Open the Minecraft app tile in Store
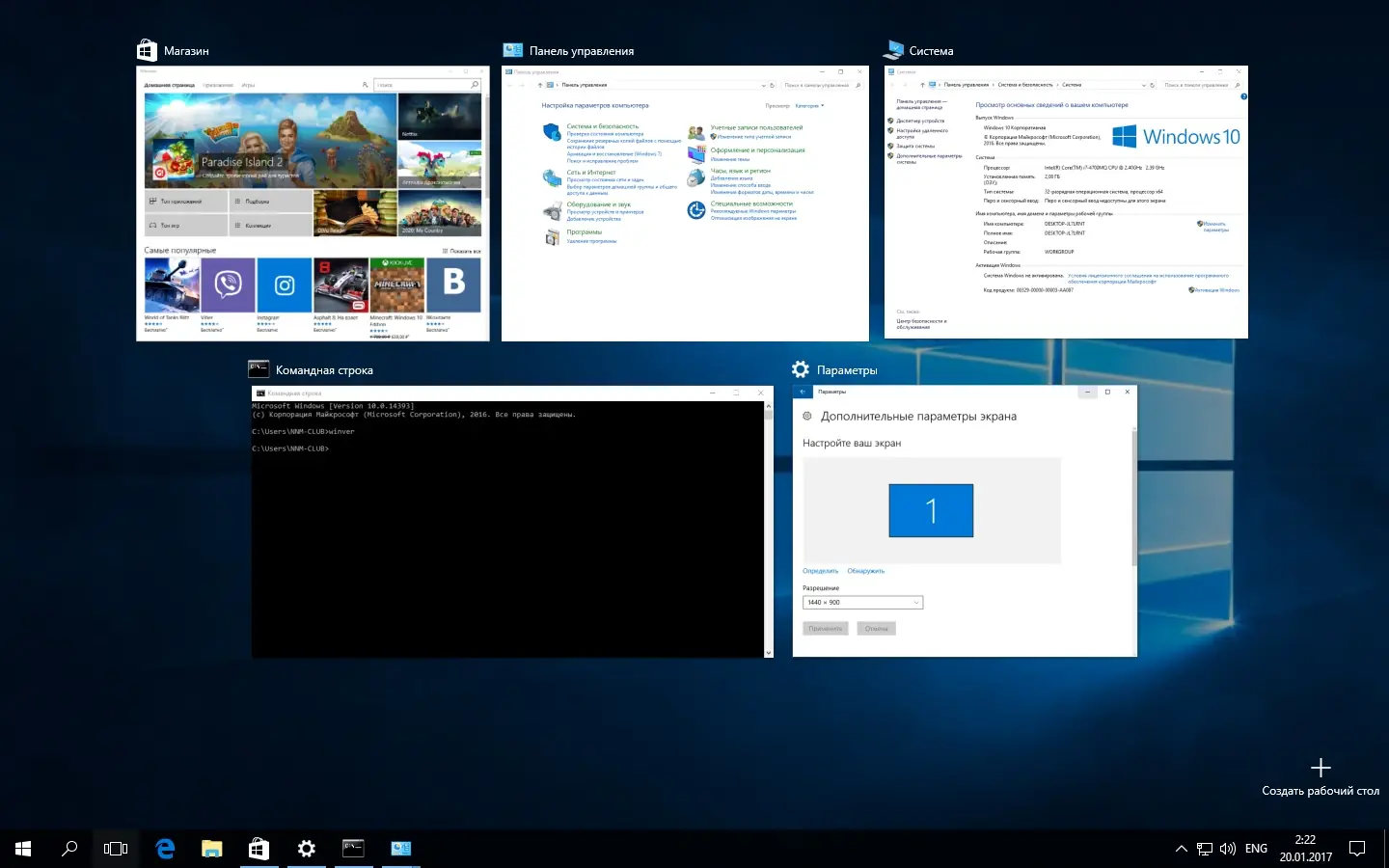 click(x=396, y=298)
